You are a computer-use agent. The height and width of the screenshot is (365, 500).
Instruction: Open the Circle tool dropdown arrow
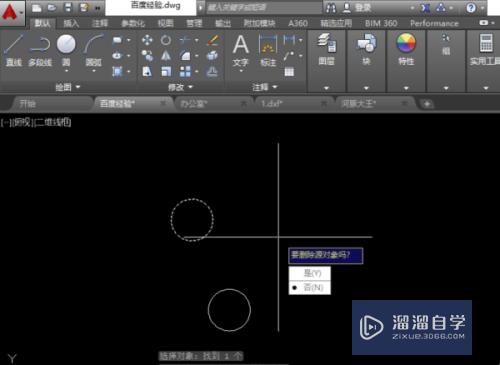66,71
